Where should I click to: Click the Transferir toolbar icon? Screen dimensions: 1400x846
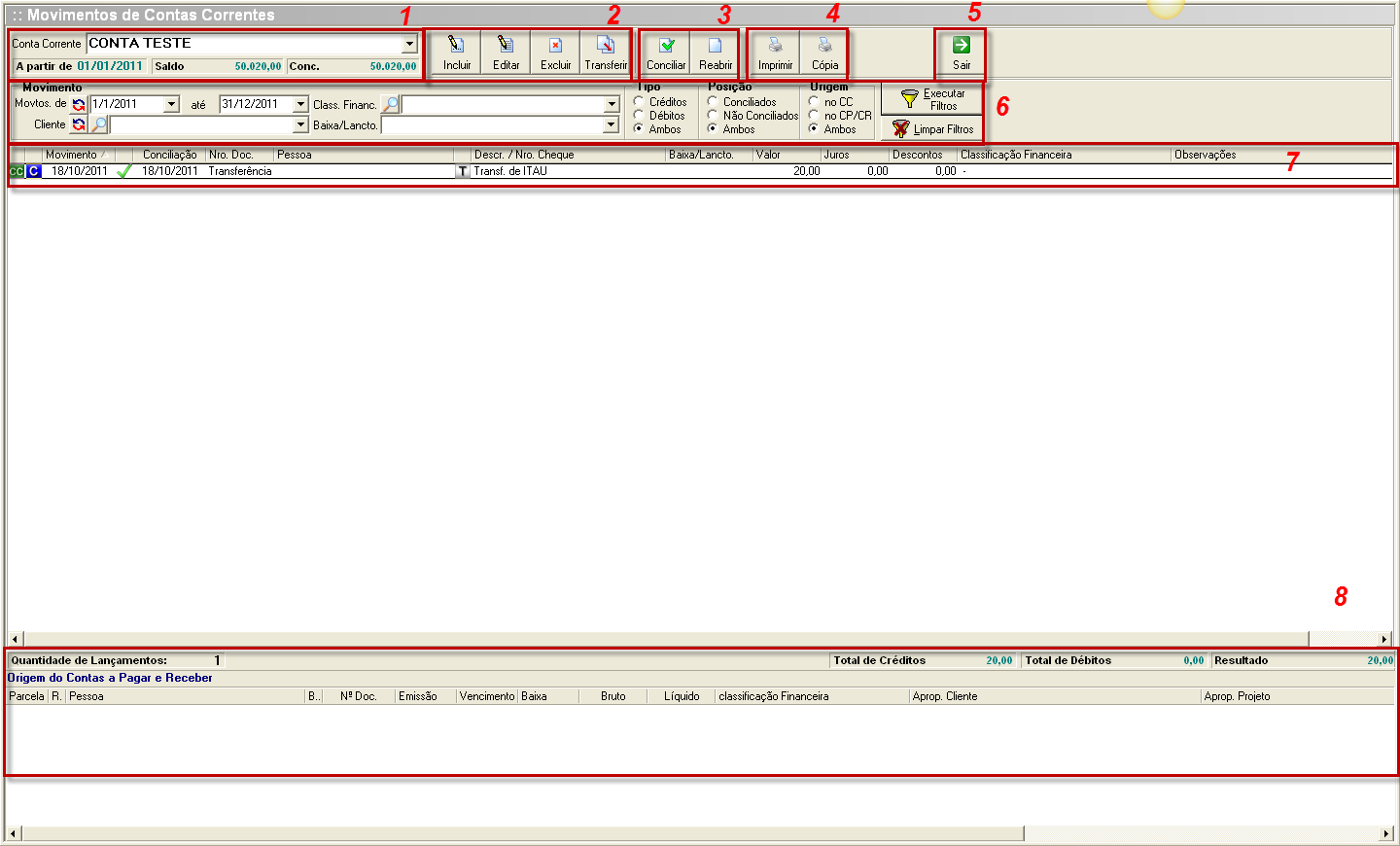[x=605, y=45]
